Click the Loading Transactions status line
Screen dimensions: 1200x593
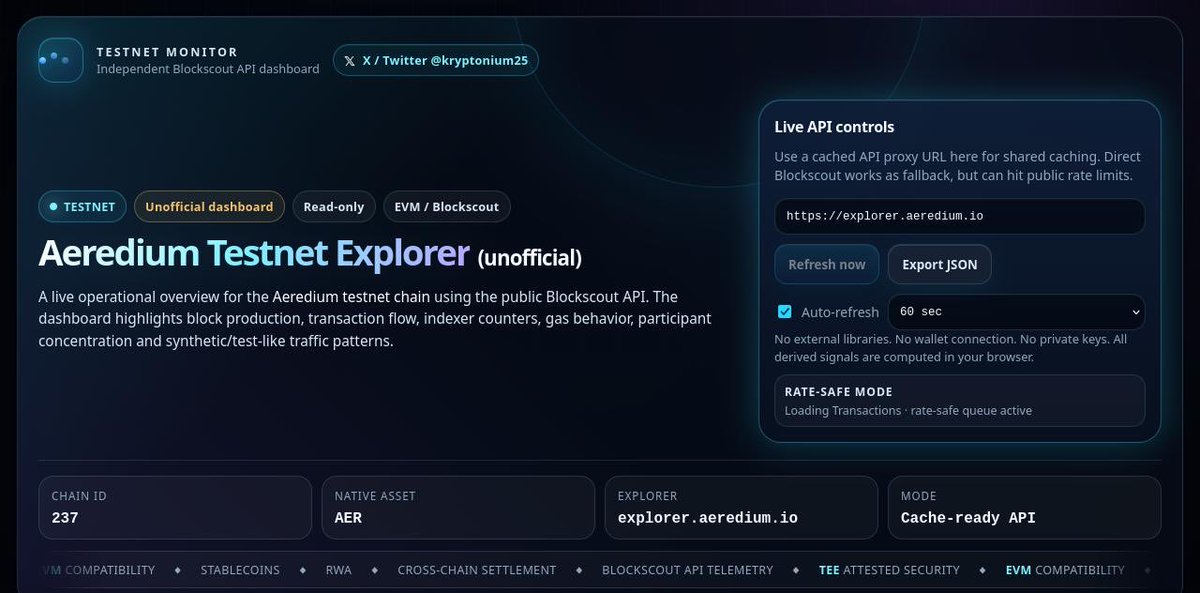(908, 411)
